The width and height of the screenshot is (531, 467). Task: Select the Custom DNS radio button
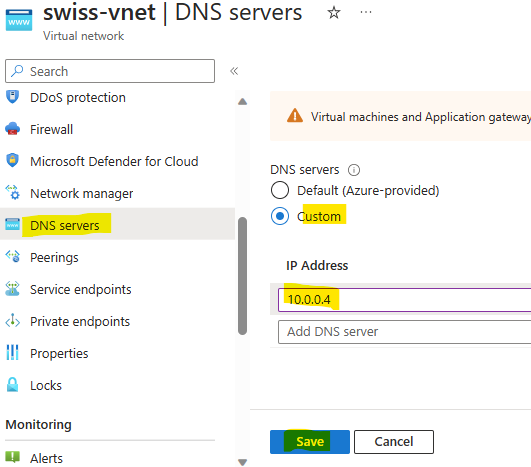pos(280,216)
